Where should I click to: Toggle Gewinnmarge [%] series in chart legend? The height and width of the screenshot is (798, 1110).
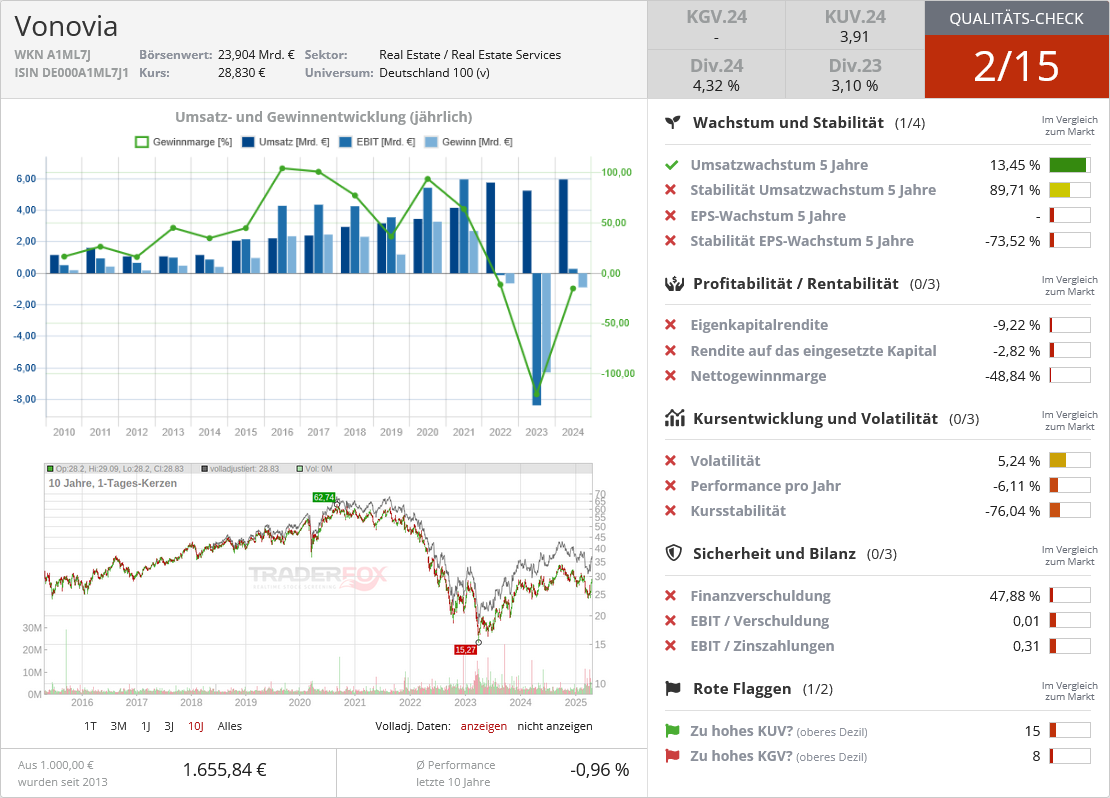[x=183, y=142]
